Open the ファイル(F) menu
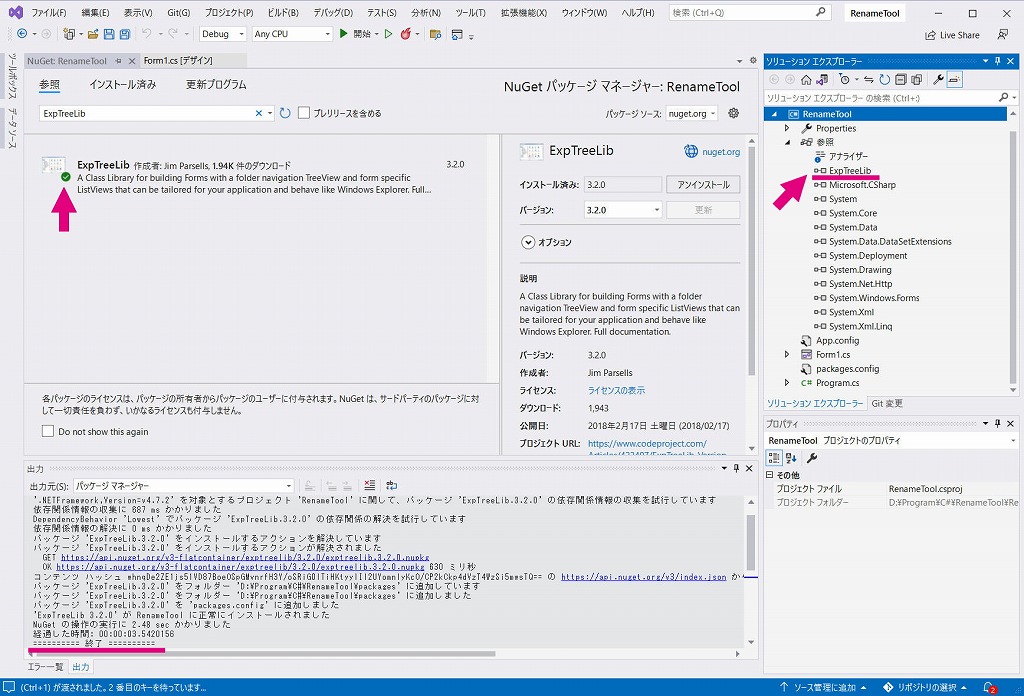This screenshot has width=1024, height=696. point(49,12)
